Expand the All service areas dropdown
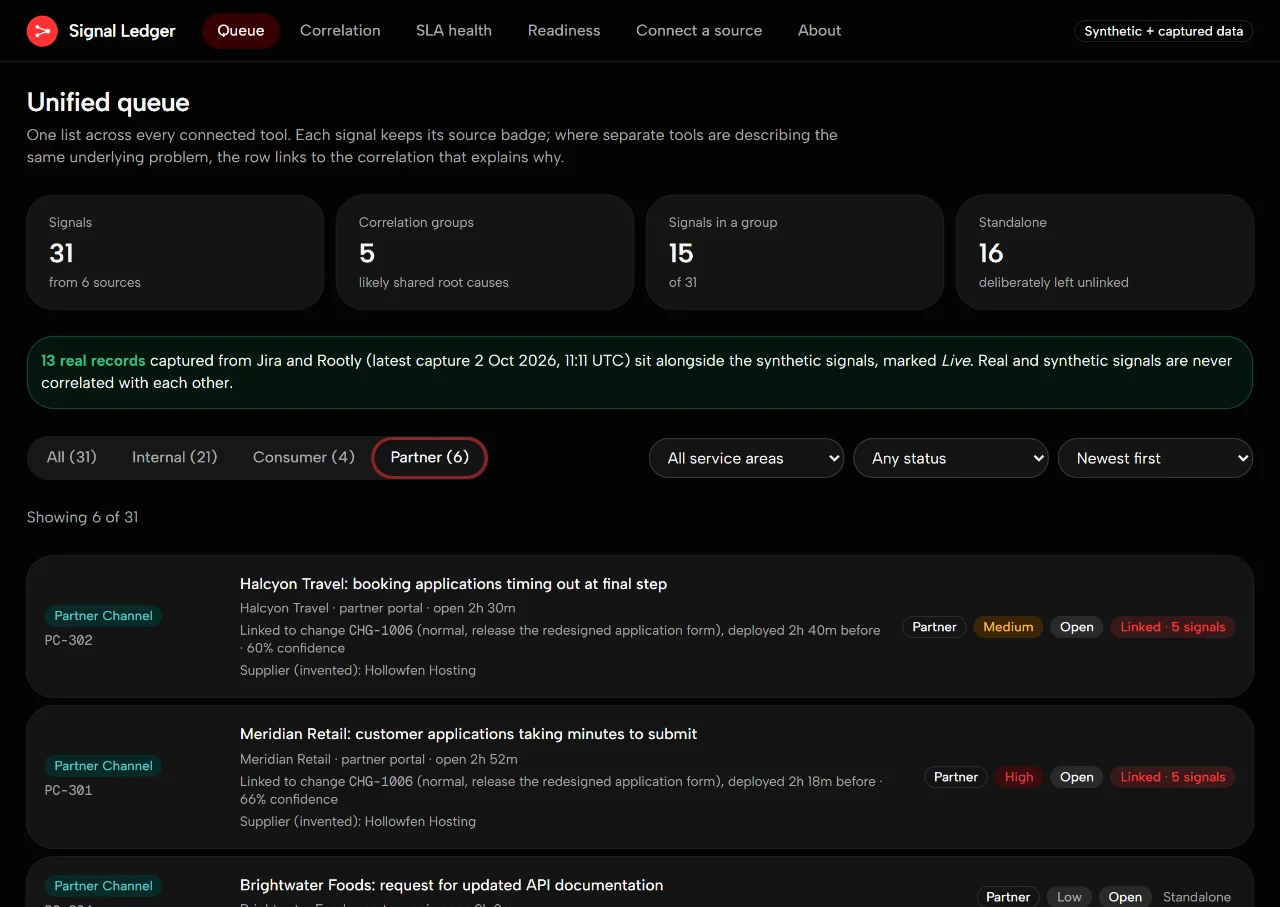 click(746, 458)
